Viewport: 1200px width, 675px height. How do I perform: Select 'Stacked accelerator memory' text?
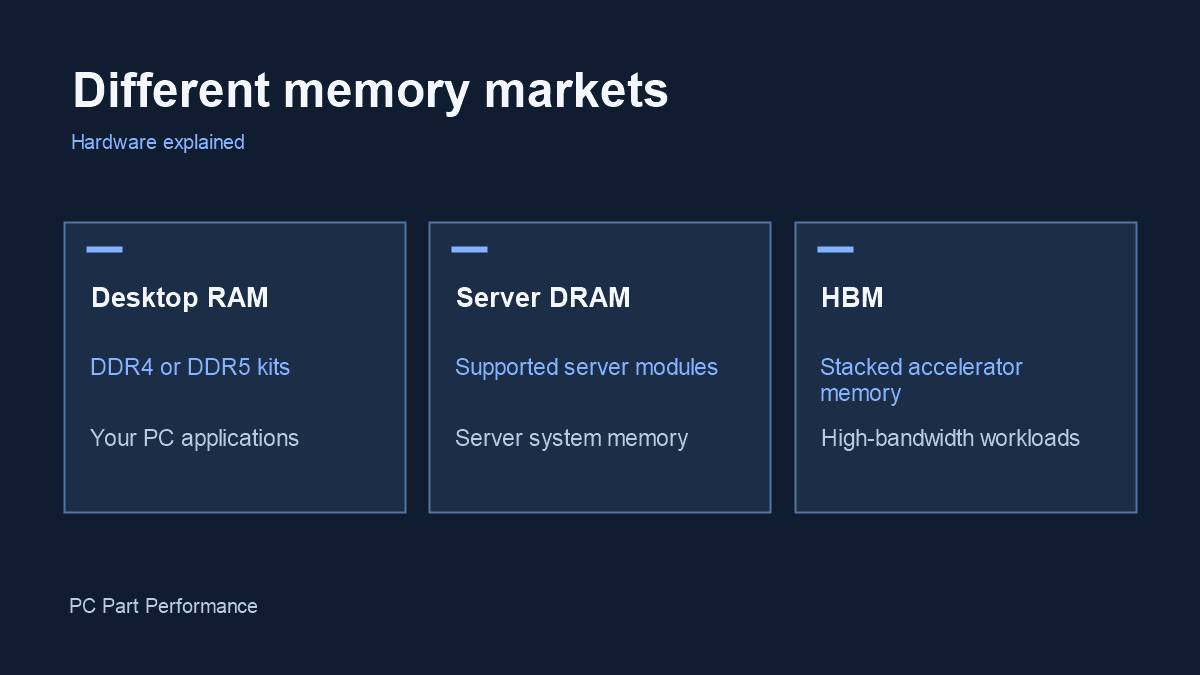coord(921,380)
